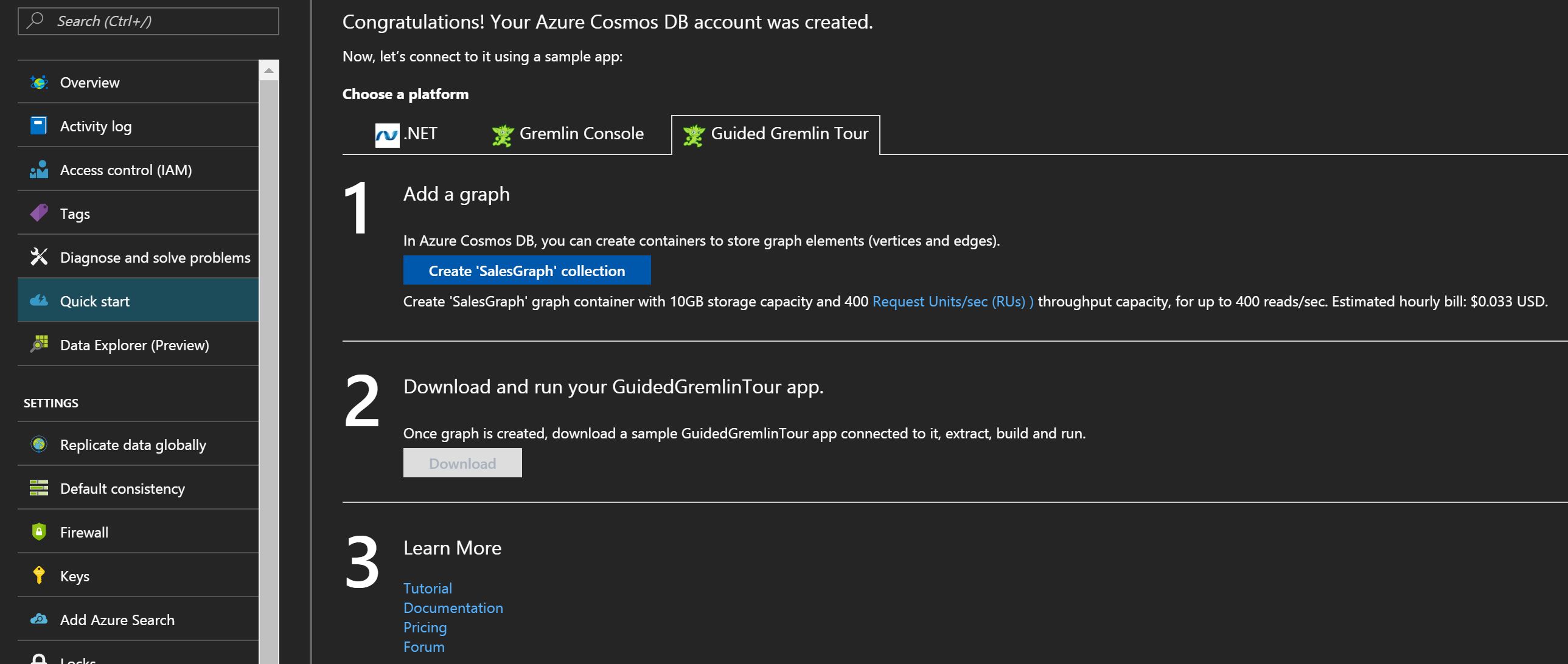Switch to the Gremlin Console tab
Image resolution: width=1568 pixels, height=664 pixels.
tap(567, 134)
